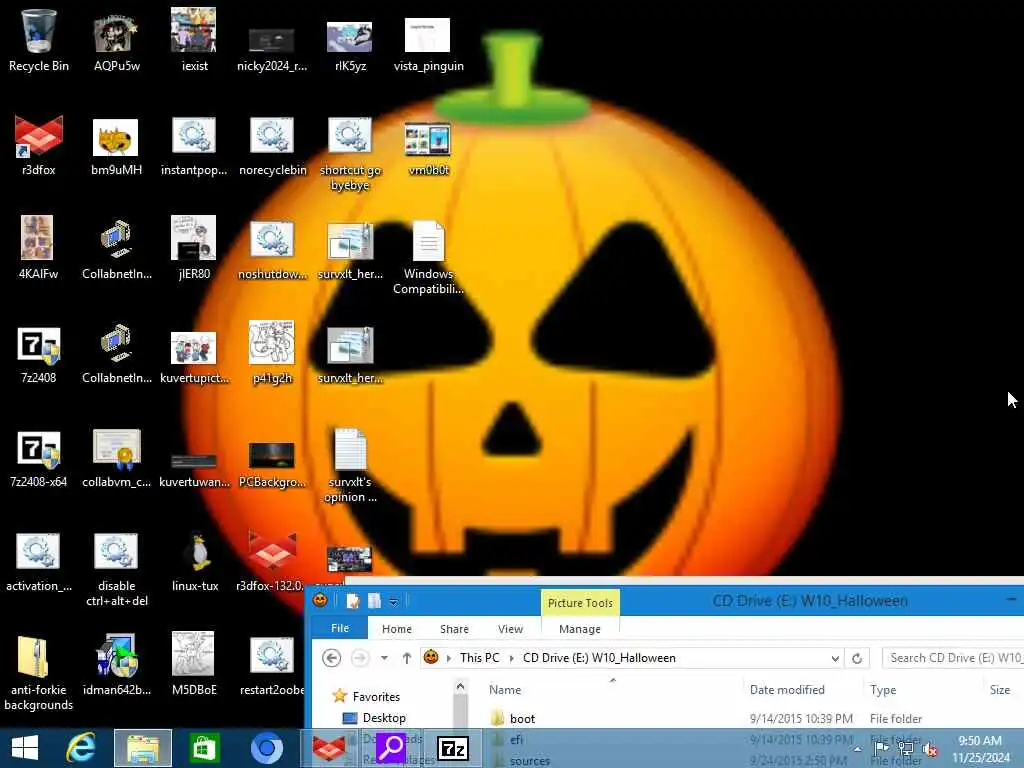Click This PC in the address breadcrumb
1024x768 pixels.
point(479,658)
